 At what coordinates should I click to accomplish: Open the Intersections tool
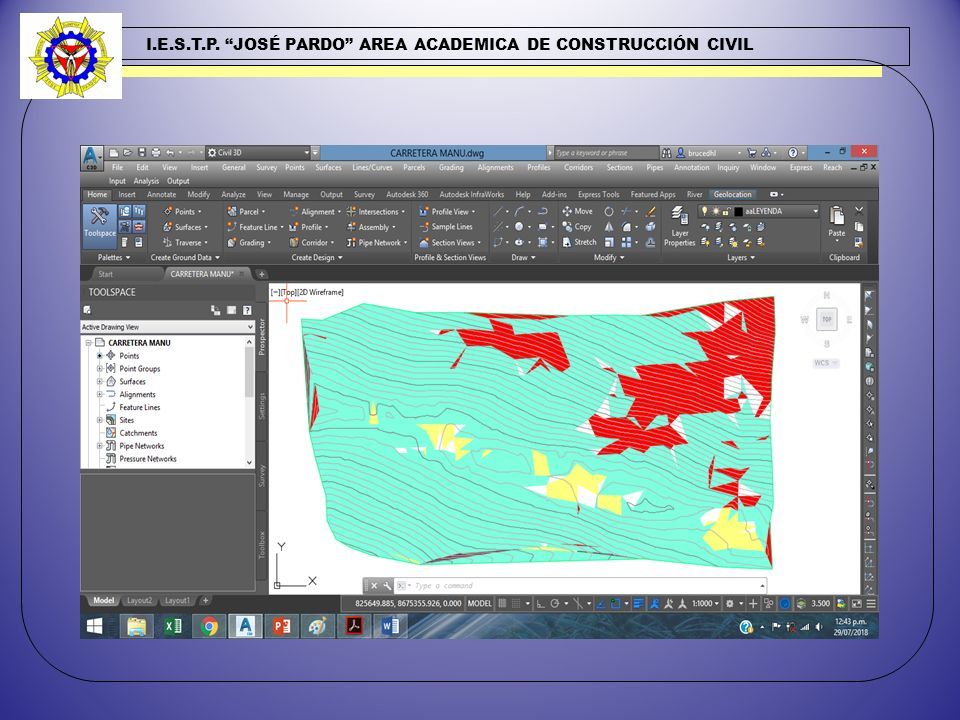pyautogui.click(x=376, y=212)
